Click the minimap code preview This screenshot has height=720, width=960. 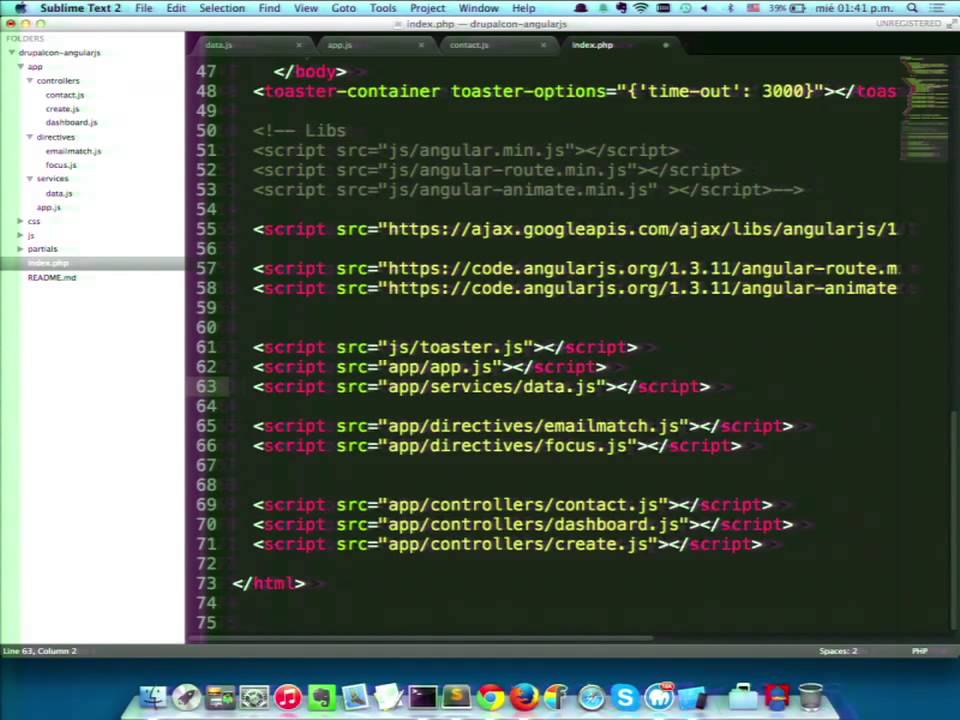pyautogui.click(x=924, y=108)
